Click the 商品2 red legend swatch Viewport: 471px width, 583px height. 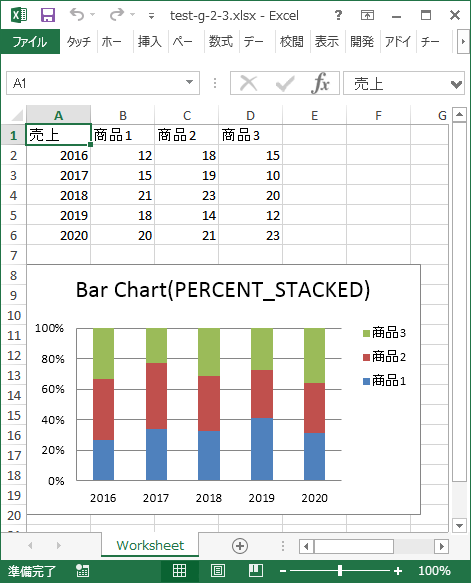click(367, 357)
